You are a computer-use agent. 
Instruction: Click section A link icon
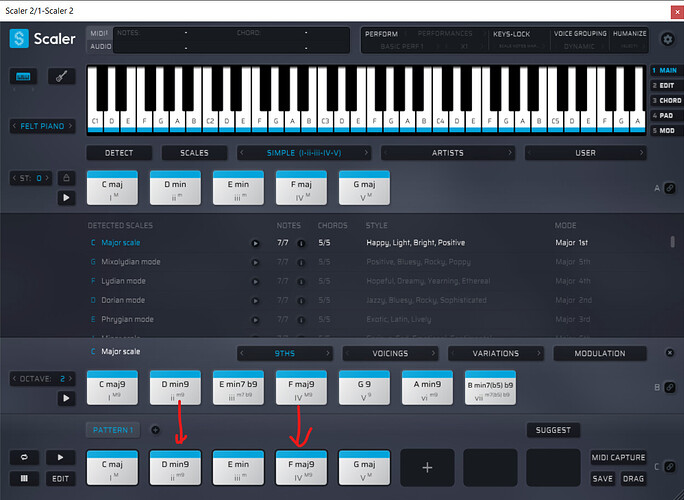[670, 188]
